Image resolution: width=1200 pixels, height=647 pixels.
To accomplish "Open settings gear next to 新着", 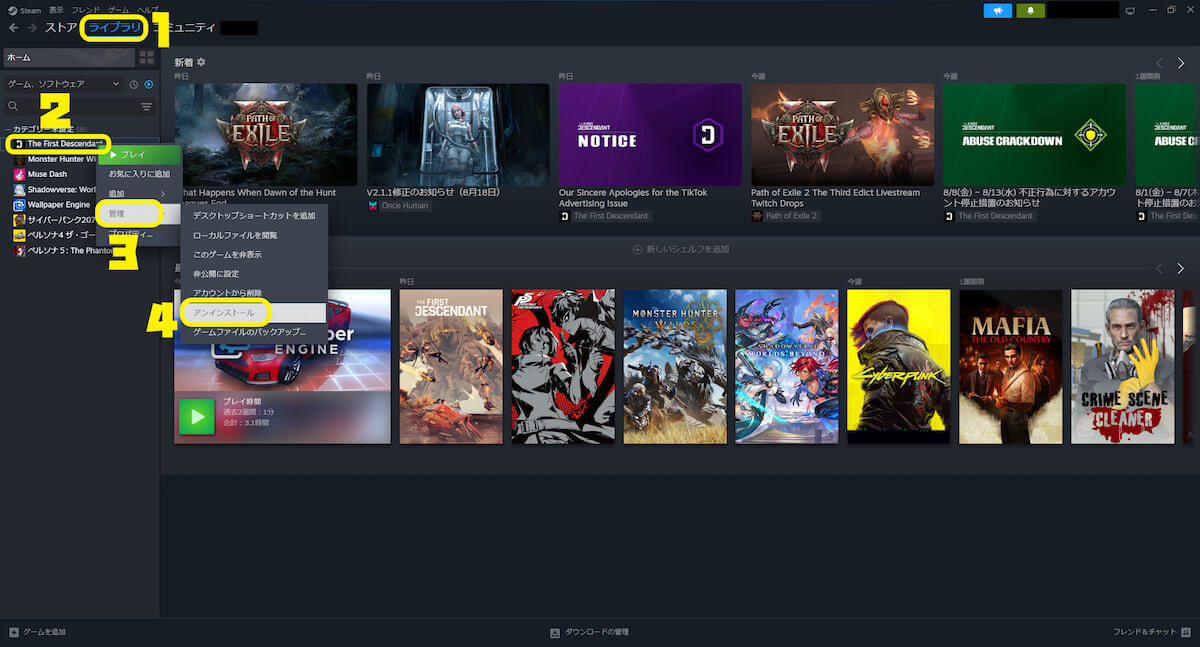I will tap(201, 62).
